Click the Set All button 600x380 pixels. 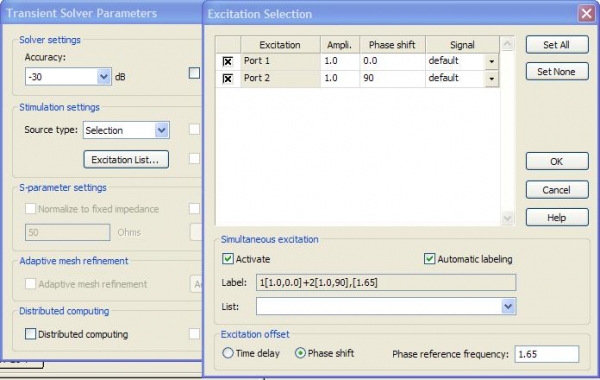pyautogui.click(x=557, y=45)
